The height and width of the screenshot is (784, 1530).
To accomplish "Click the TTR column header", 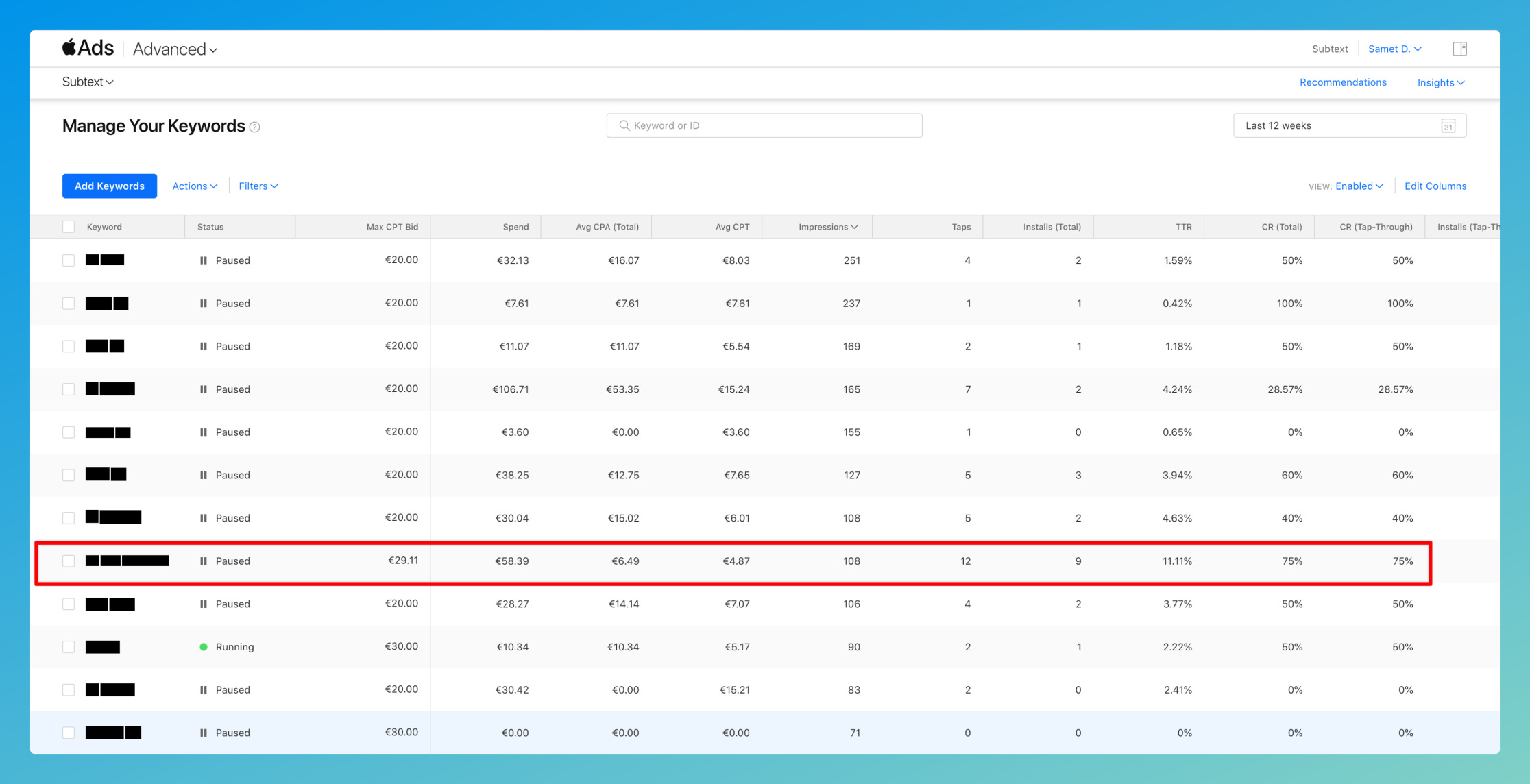I will click(1184, 227).
